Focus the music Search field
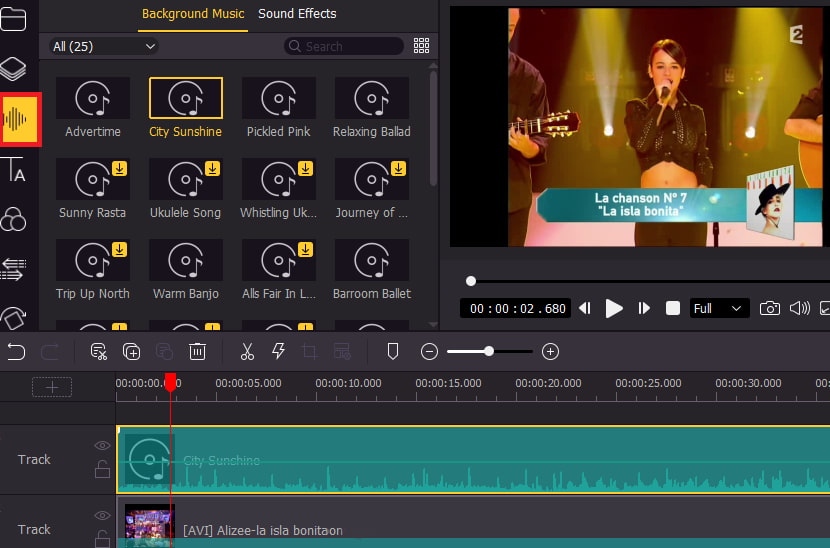Viewport: 830px width, 548px height. (x=344, y=46)
